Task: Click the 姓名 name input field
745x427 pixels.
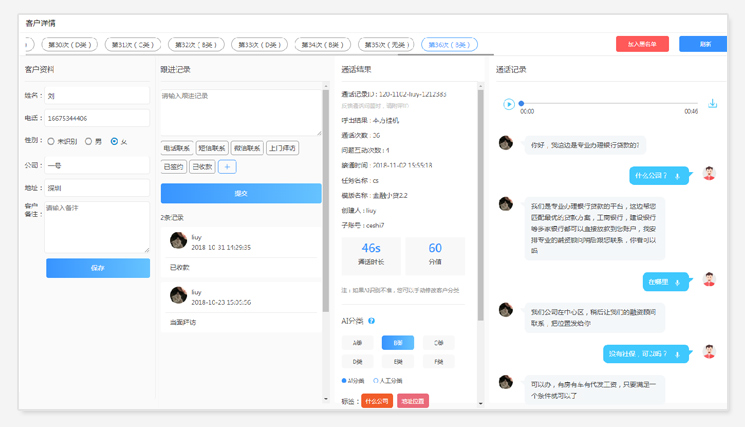Action: (x=97, y=95)
